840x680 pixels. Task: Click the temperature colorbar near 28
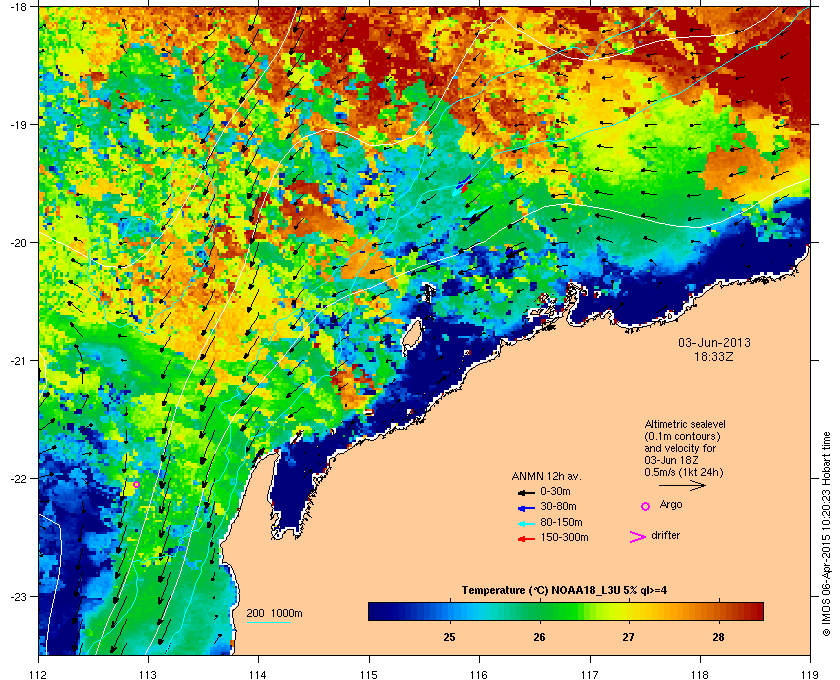718,611
